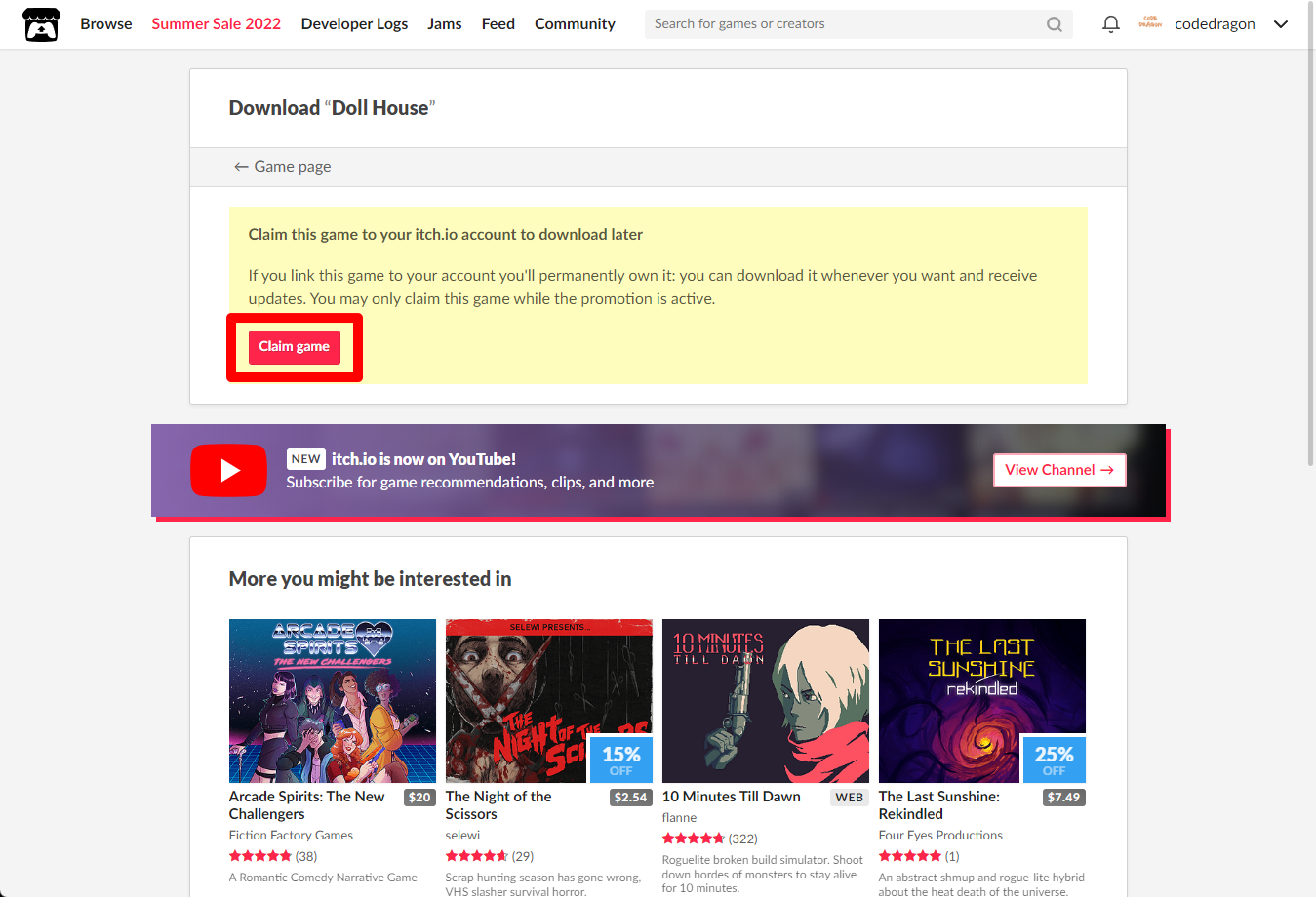Open 10 Minutes Till Dawn thumbnail

(x=766, y=701)
